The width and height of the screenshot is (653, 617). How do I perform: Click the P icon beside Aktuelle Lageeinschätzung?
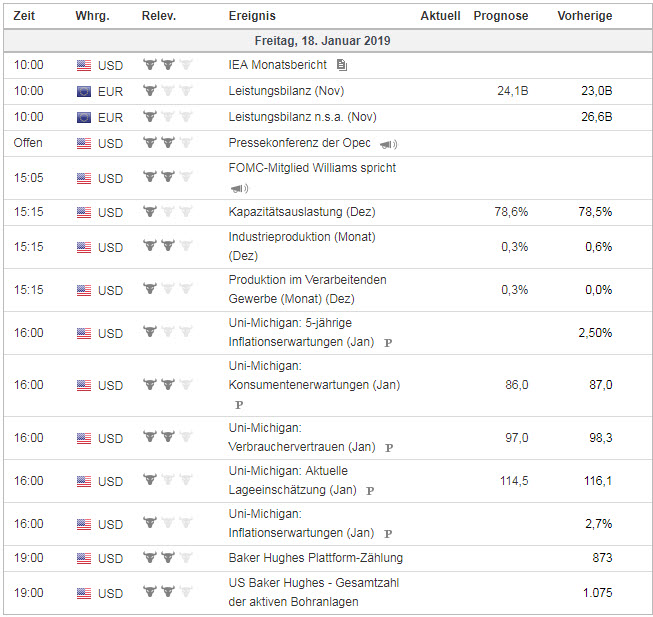tap(370, 491)
